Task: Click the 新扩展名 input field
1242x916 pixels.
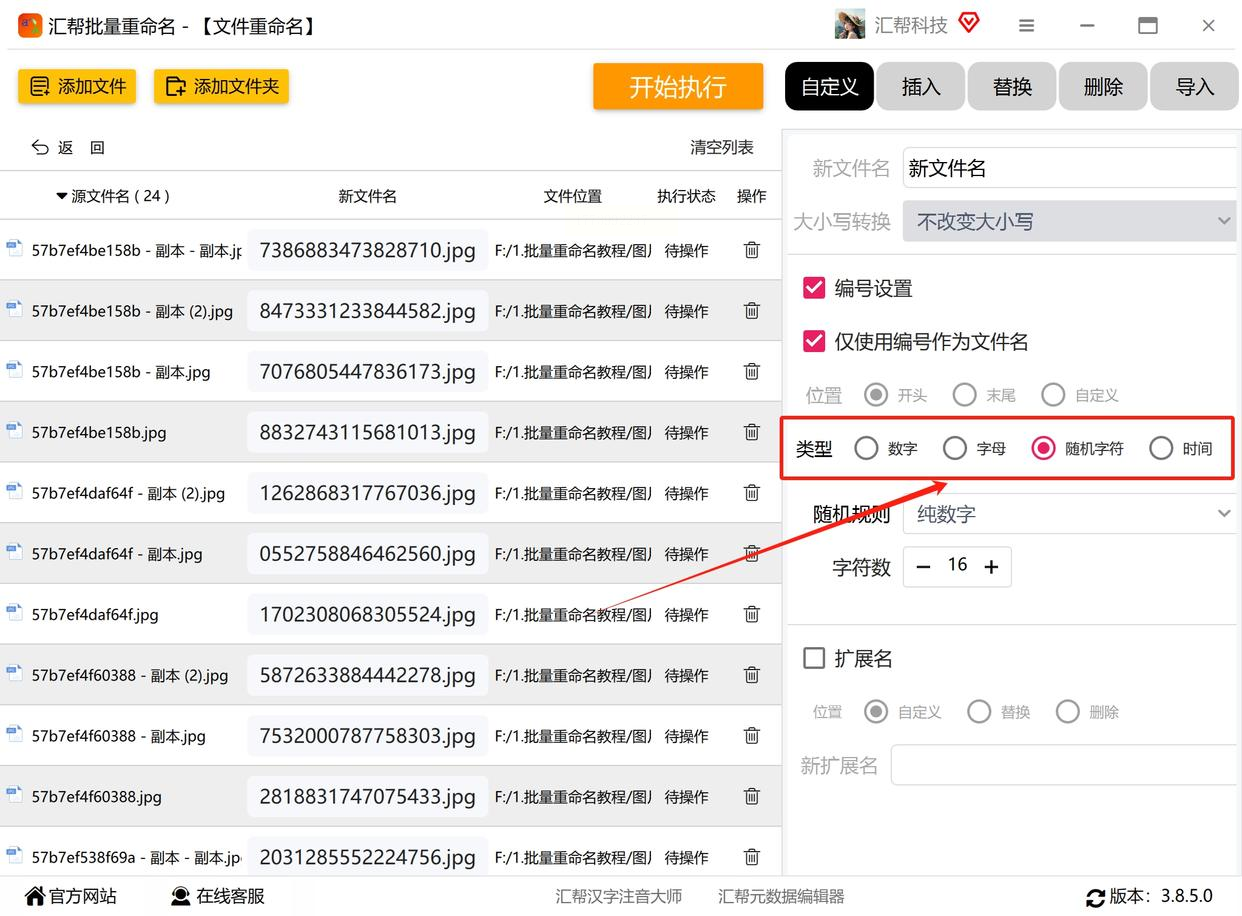Action: 1066,766
